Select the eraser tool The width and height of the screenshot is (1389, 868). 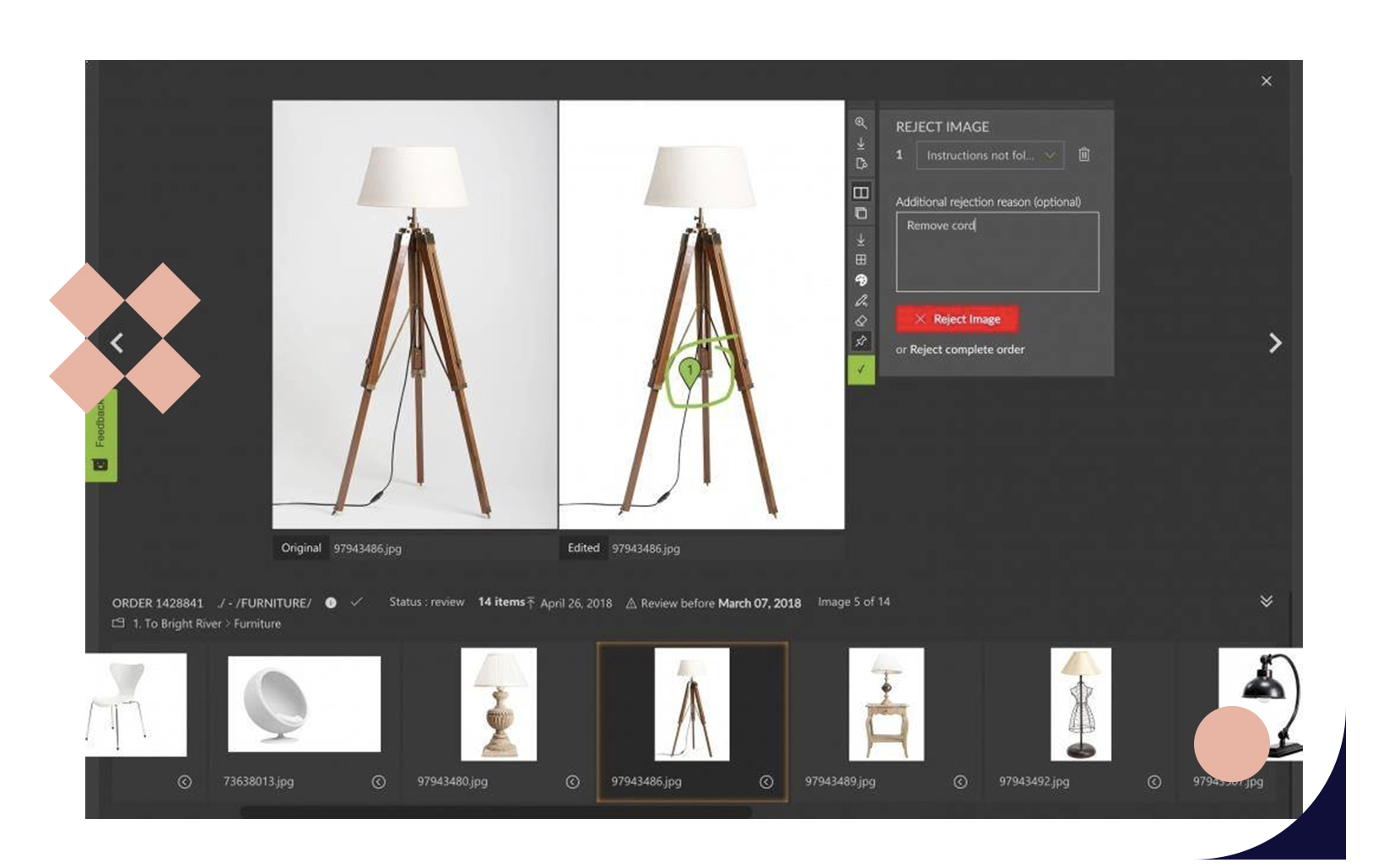[x=861, y=321]
